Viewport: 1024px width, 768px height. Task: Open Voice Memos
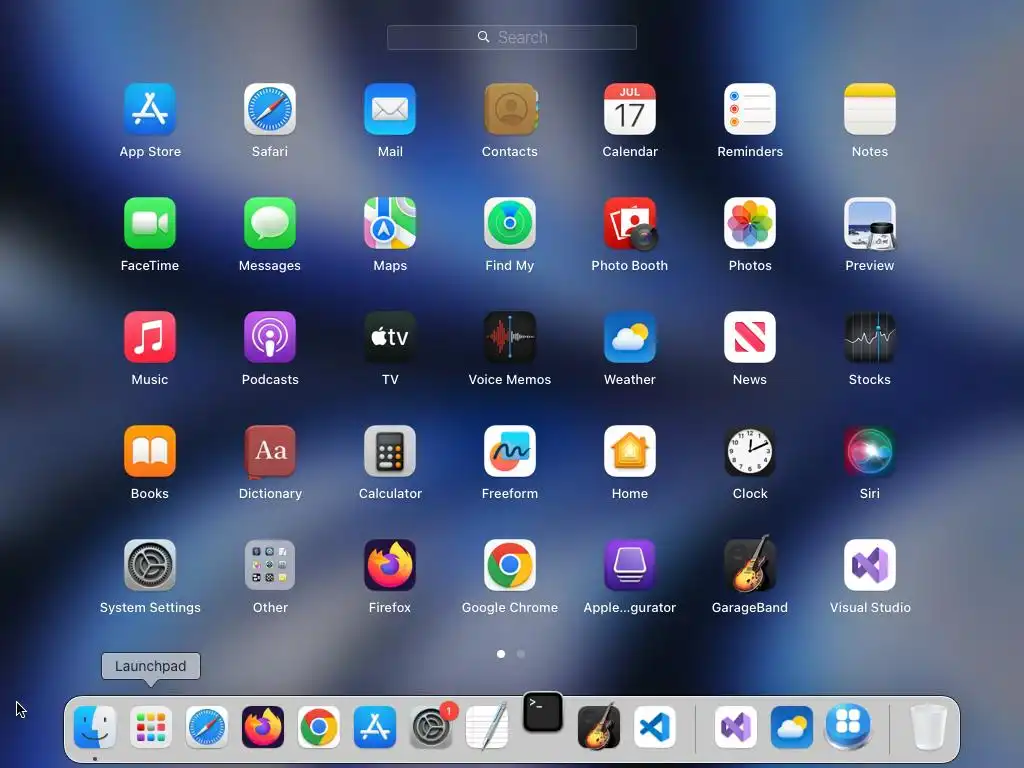(510, 337)
